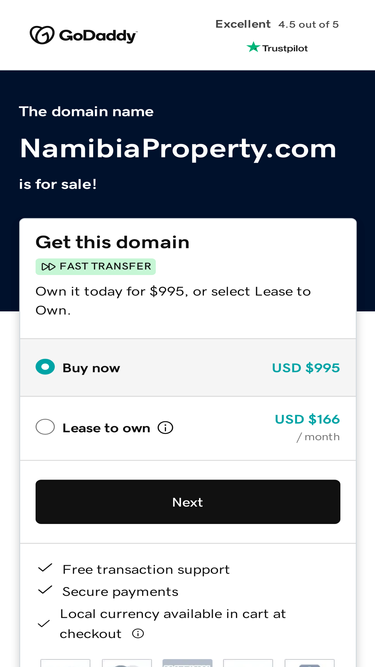Click the fast-forward arrows icon in Fast Transfer badge
Image resolution: width=375 pixels, height=667 pixels.
pyautogui.click(x=48, y=267)
